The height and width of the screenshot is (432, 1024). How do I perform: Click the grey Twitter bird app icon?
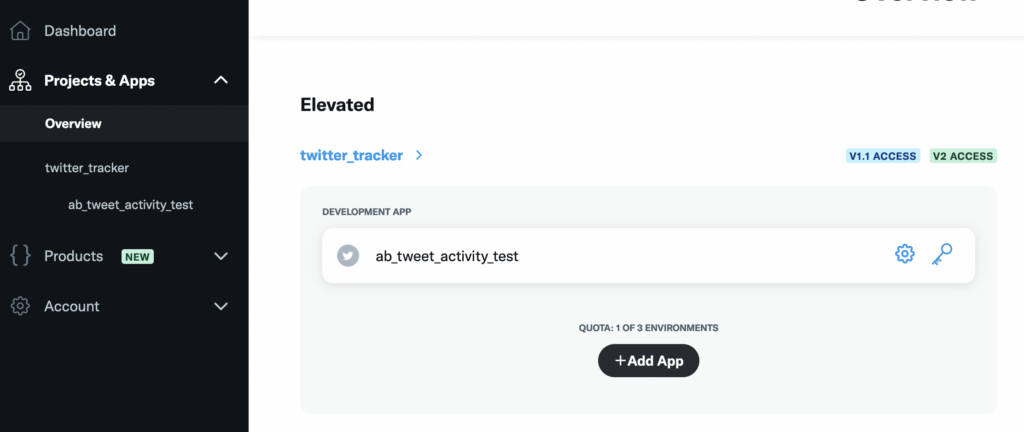tap(348, 256)
